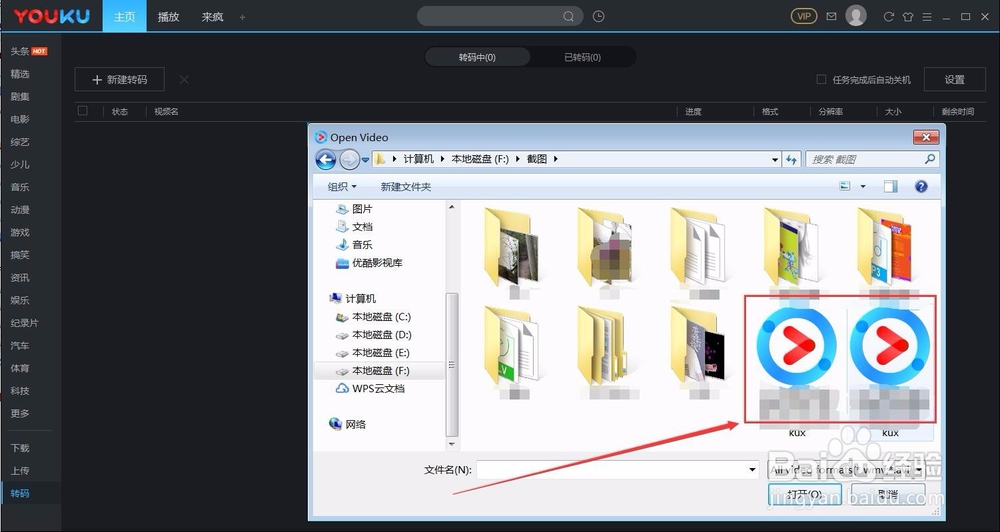
Task: Select 本地磁盘 (E:) in the tree
Action: click(x=381, y=353)
